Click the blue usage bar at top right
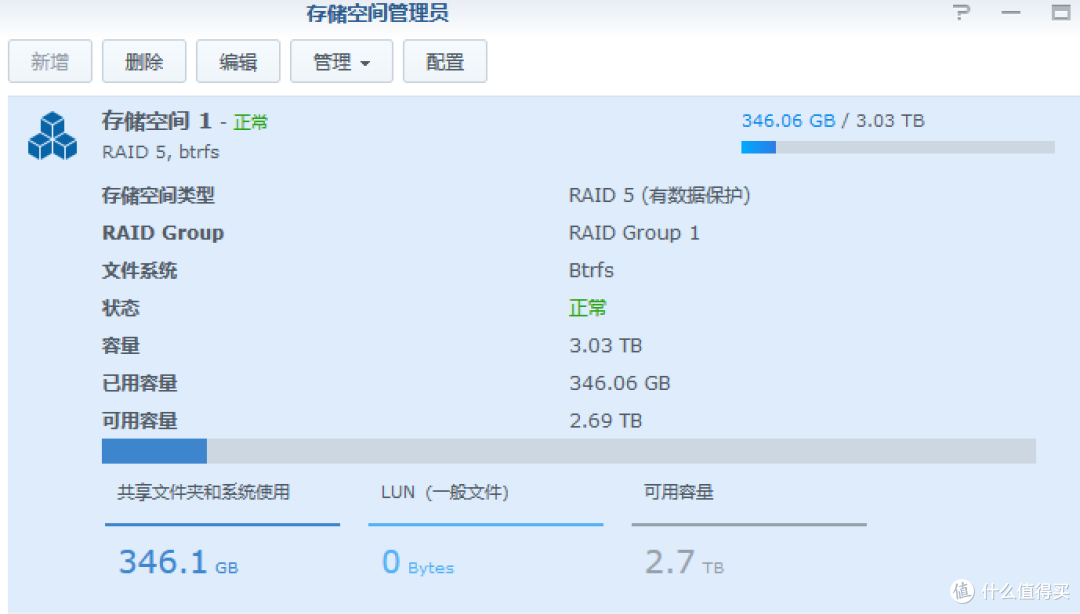This screenshot has height=614, width=1080. 897,147
